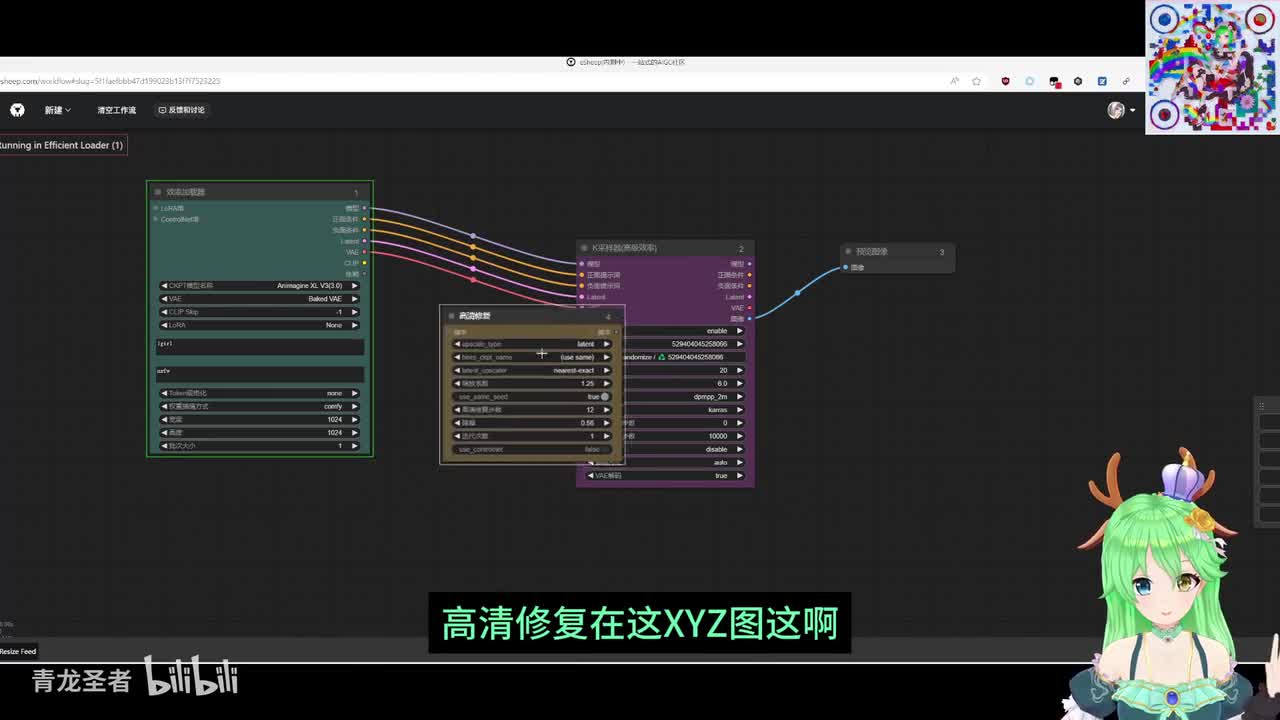Select next CKPT model with right arrow
Screen dimensions: 1280x720
[354, 286]
